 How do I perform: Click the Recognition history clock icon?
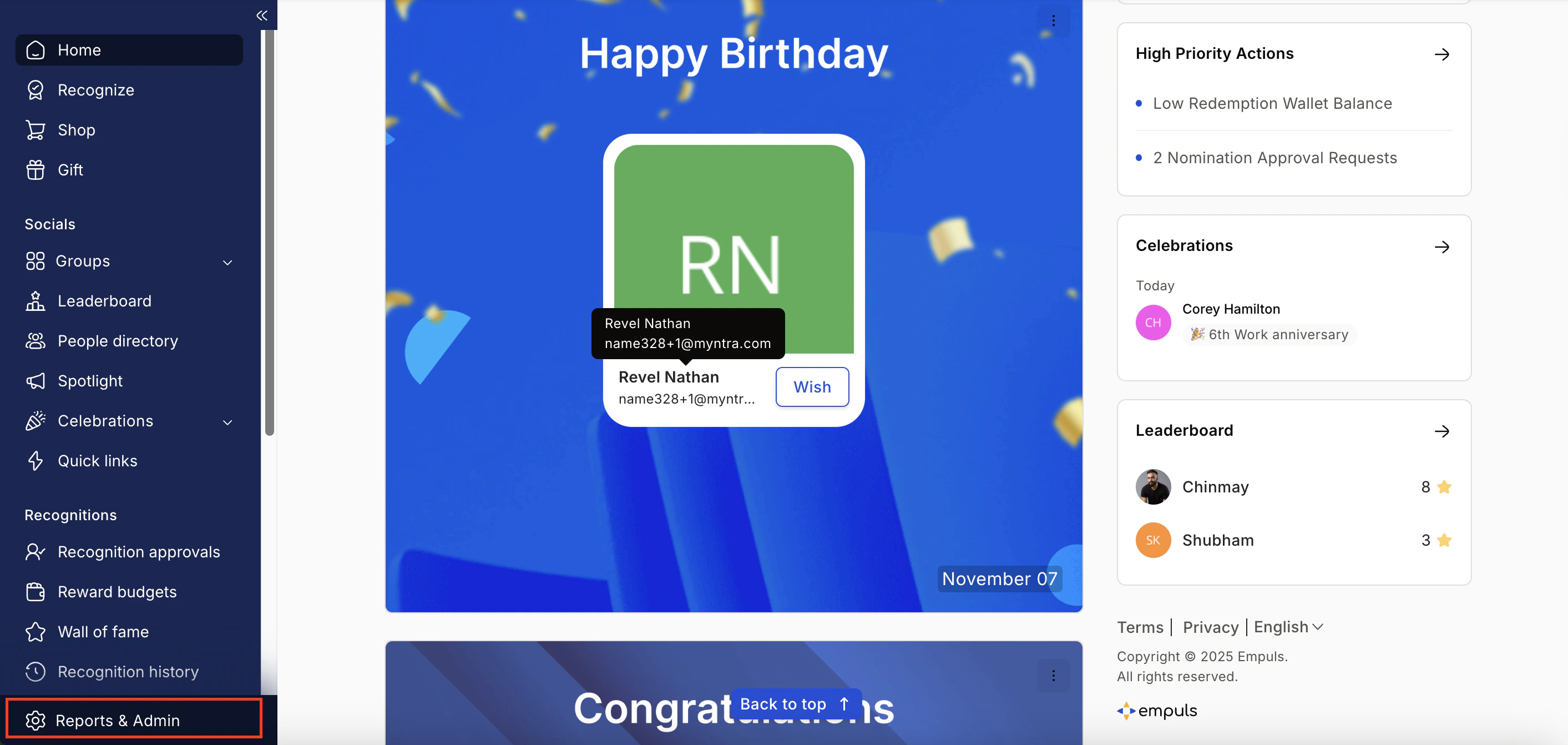[x=36, y=671]
